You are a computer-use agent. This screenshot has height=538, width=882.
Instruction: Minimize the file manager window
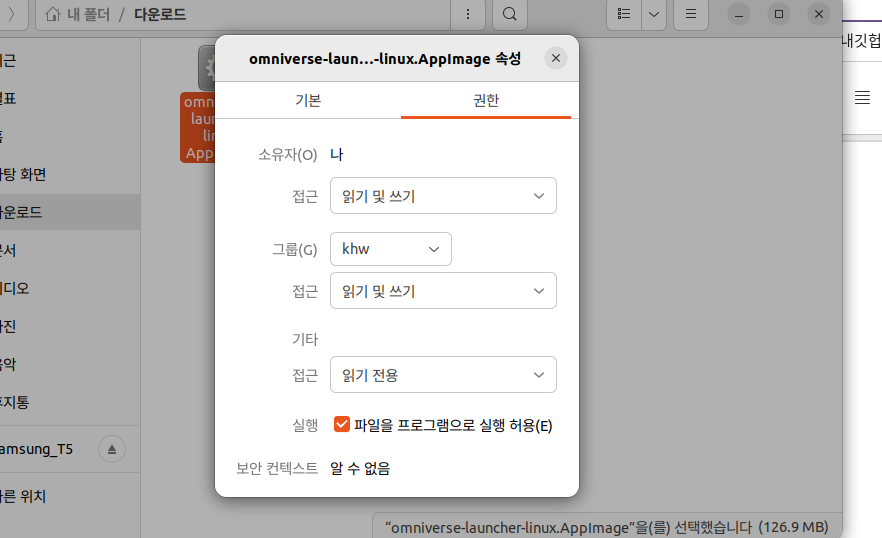pos(739,14)
